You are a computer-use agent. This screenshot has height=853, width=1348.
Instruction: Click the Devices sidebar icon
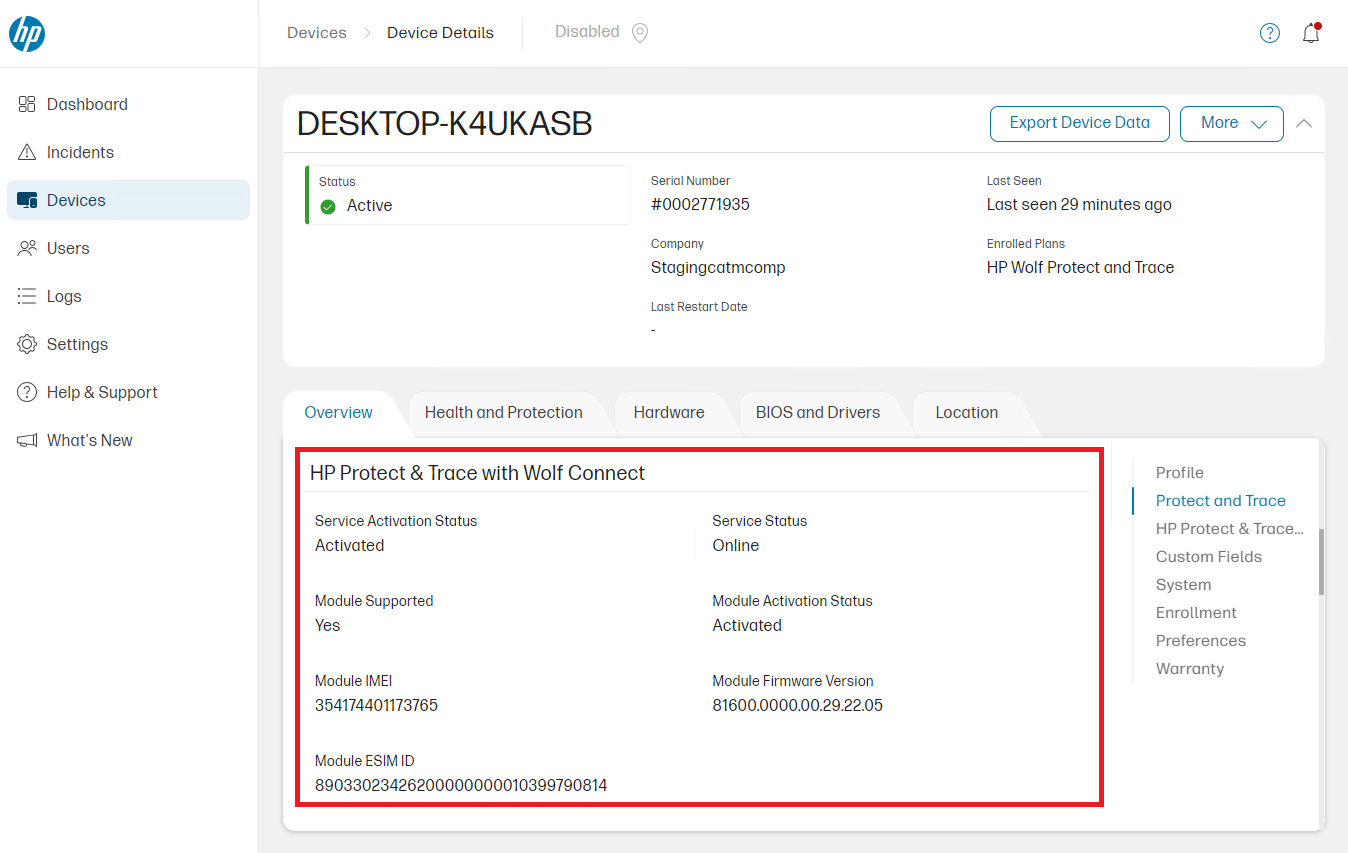(x=26, y=200)
